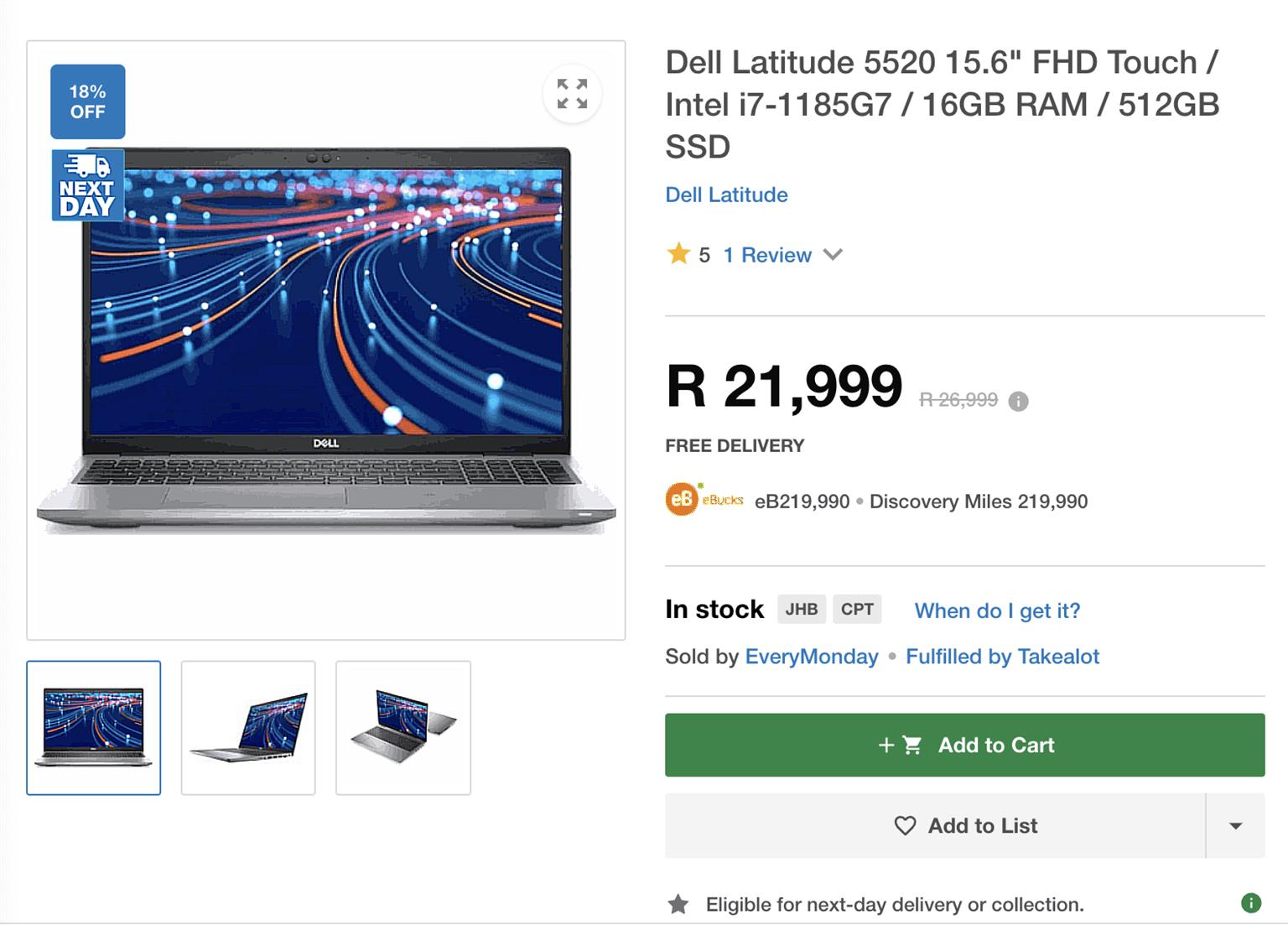The width and height of the screenshot is (1288, 925).
Task: Click the When do I get it? link
Action: (997, 611)
